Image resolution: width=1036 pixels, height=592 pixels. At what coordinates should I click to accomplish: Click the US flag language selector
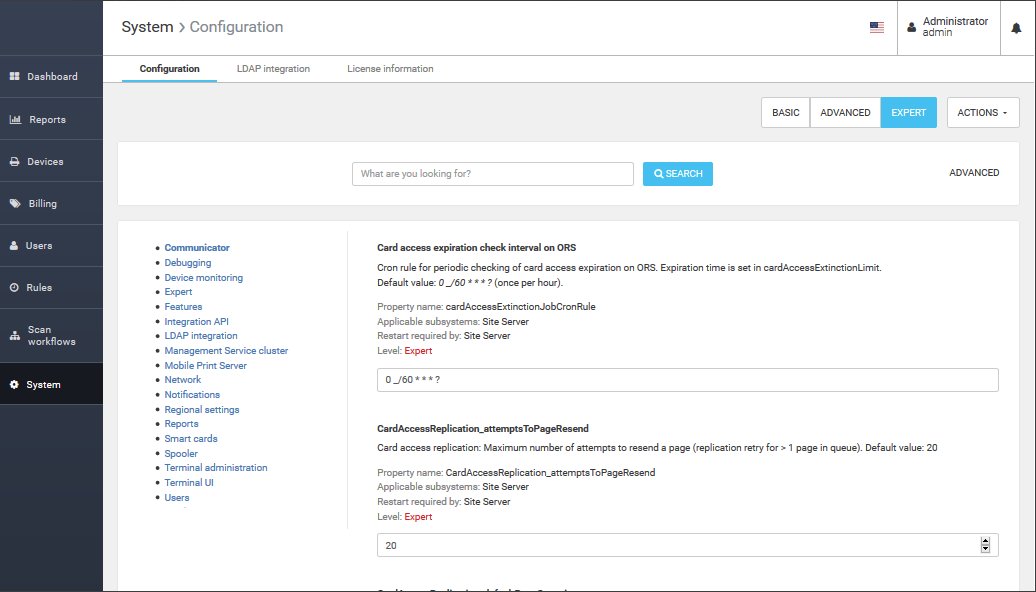click(x=876, y=28)
